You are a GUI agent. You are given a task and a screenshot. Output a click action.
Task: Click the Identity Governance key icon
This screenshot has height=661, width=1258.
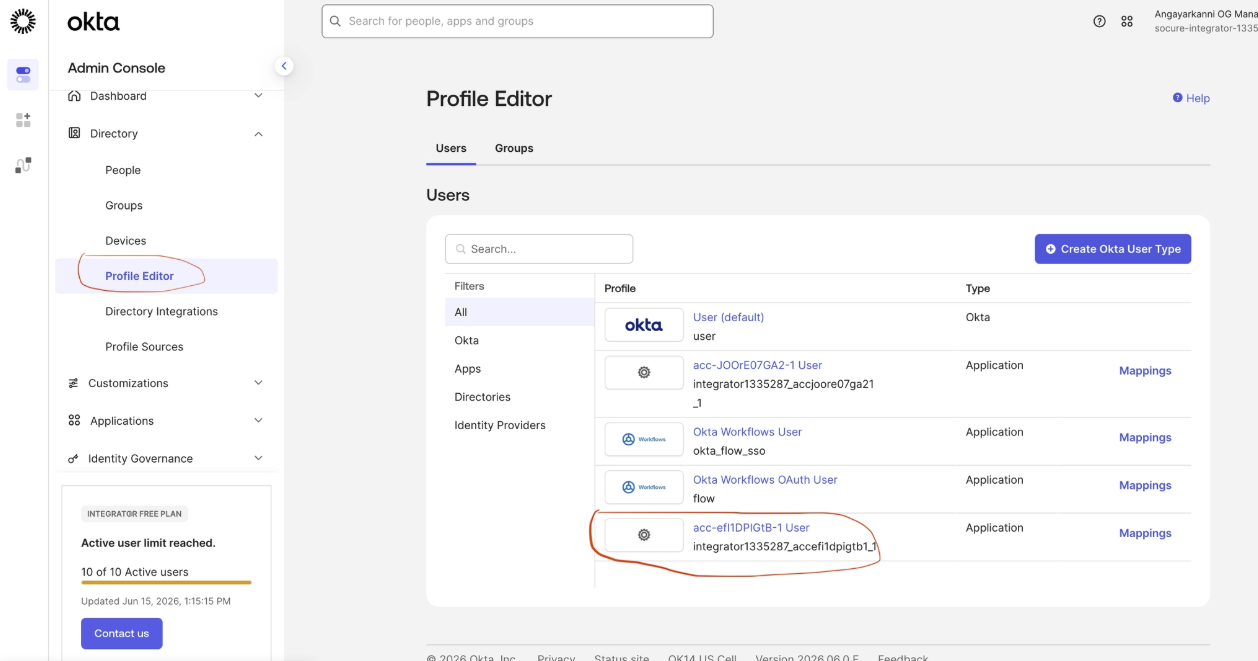click(x=73, y=458)
